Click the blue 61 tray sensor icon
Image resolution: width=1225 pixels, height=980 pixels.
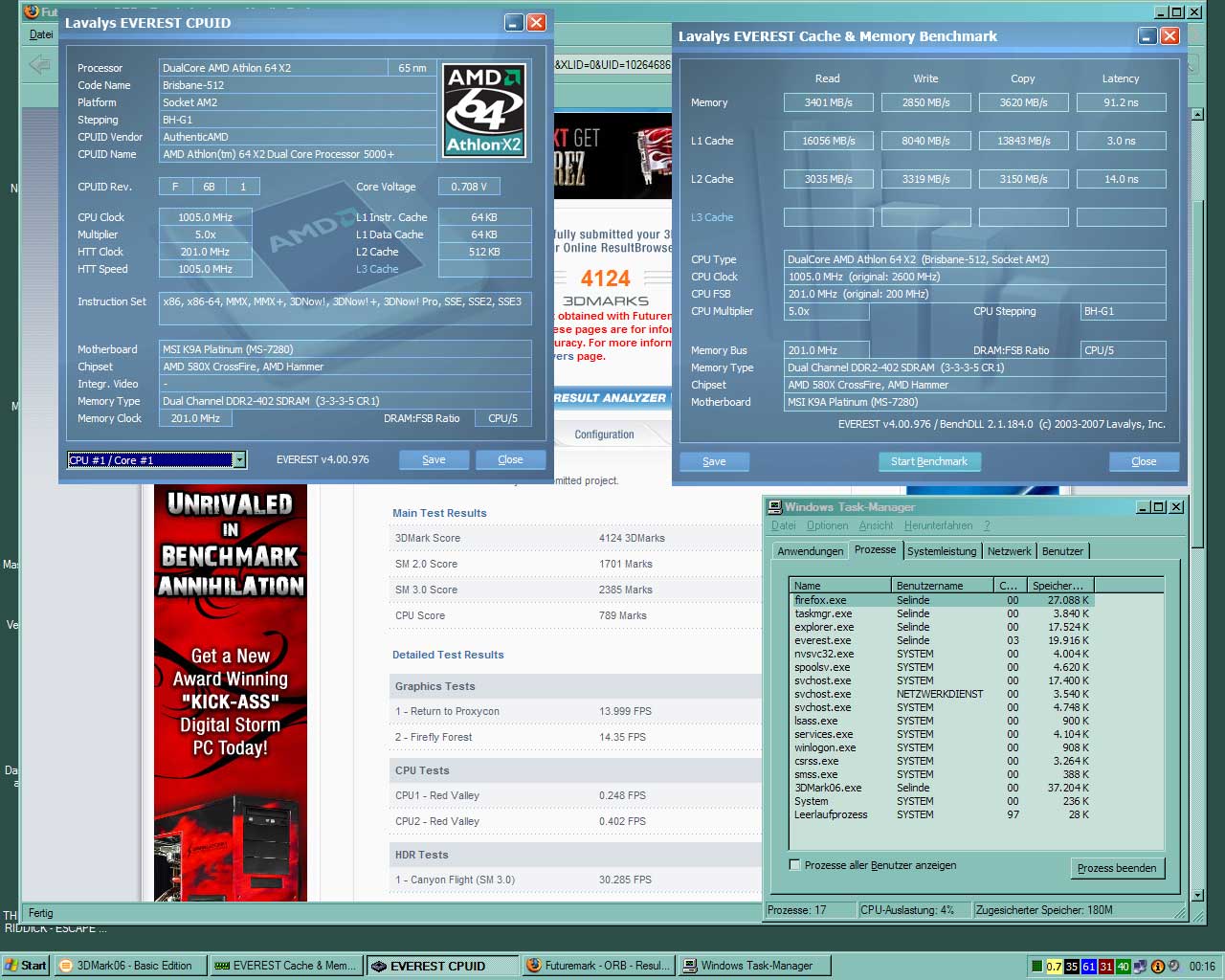click(1089, 967)
